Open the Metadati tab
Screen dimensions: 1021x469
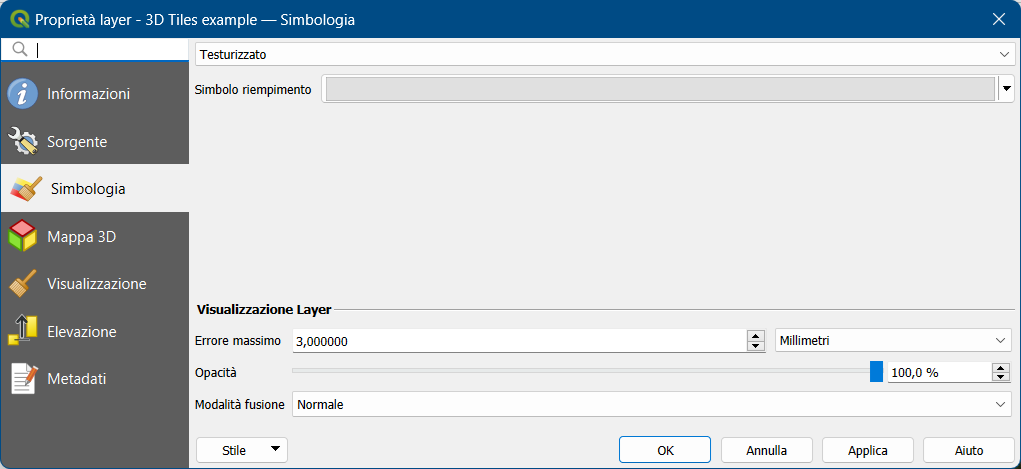click(x=94, y=378)
